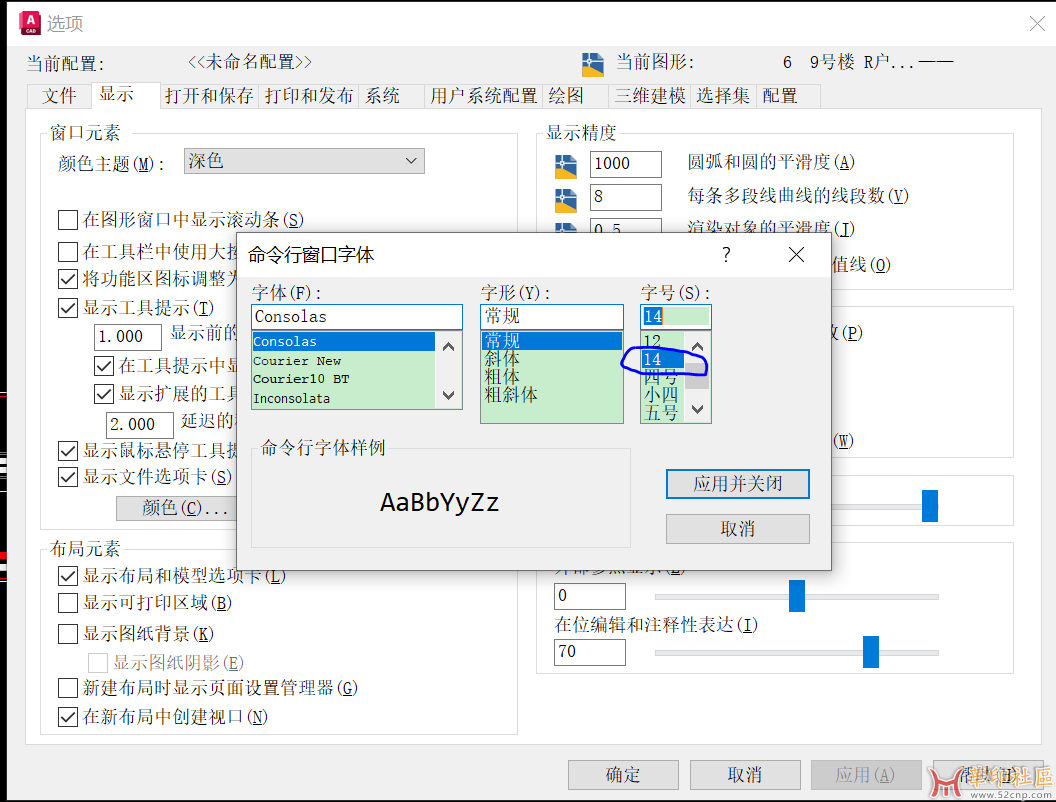Click drawing icon next to 每条多段线曲线的线段数
The height and width of the screenshot is (802, 1056).
pos(566,200)
